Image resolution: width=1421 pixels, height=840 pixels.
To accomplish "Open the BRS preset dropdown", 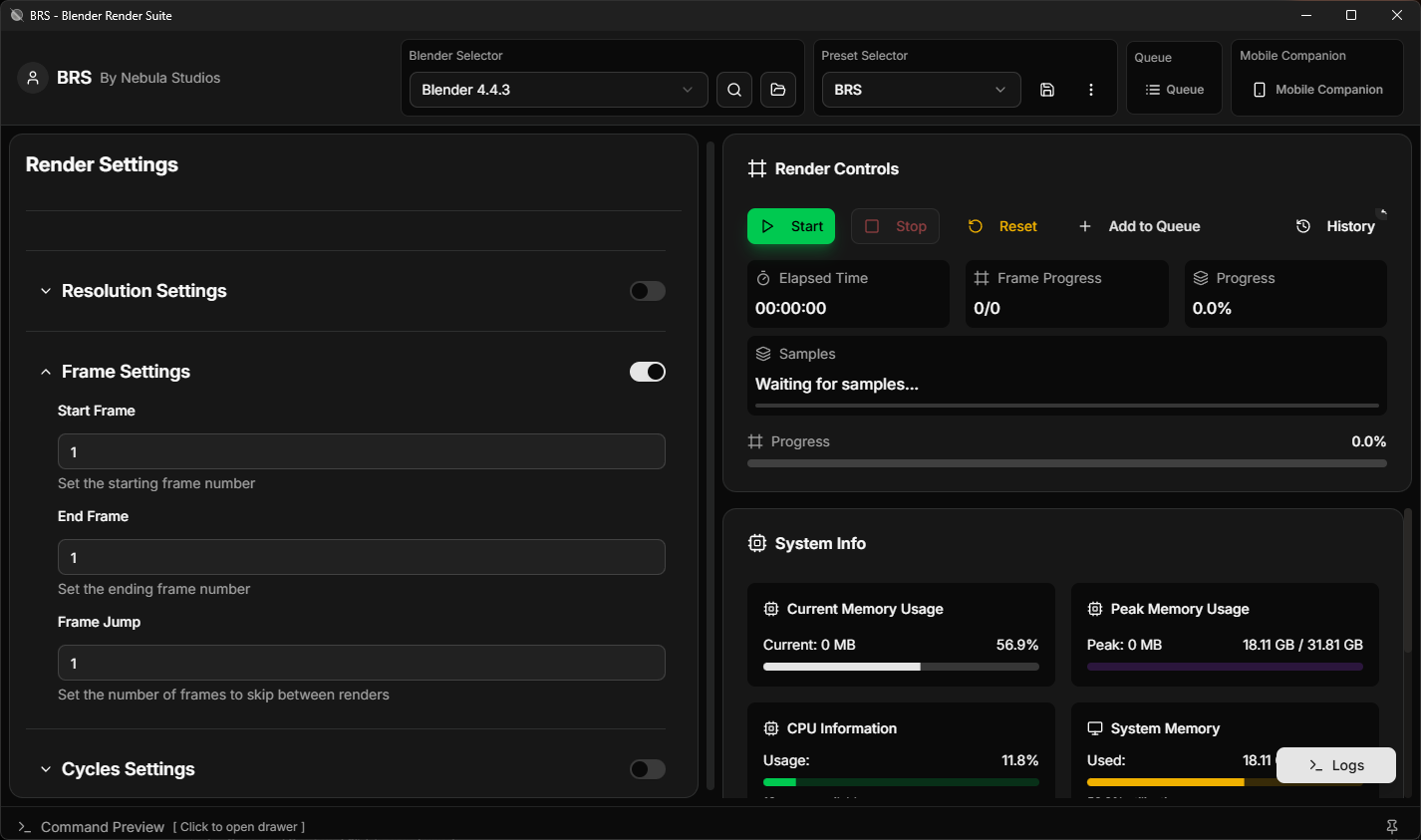I will [922, 90].
